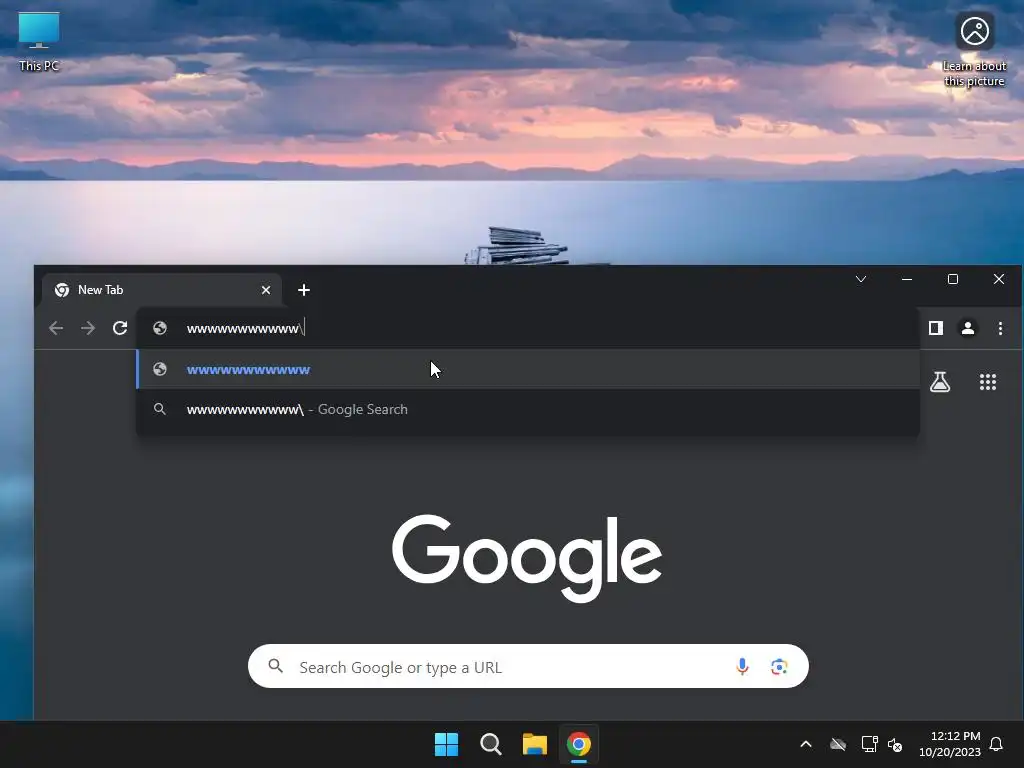Reload the page with the refresh icon
1024x768 pixels.
tap(120, 328)
